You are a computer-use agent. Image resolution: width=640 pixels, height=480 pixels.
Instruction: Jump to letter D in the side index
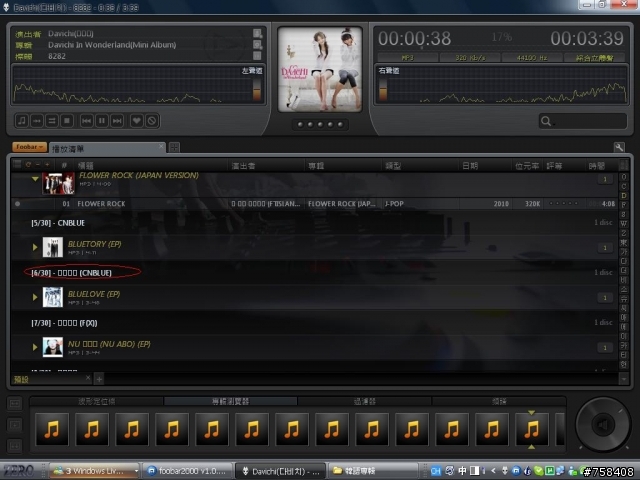[x=624, y=196]
